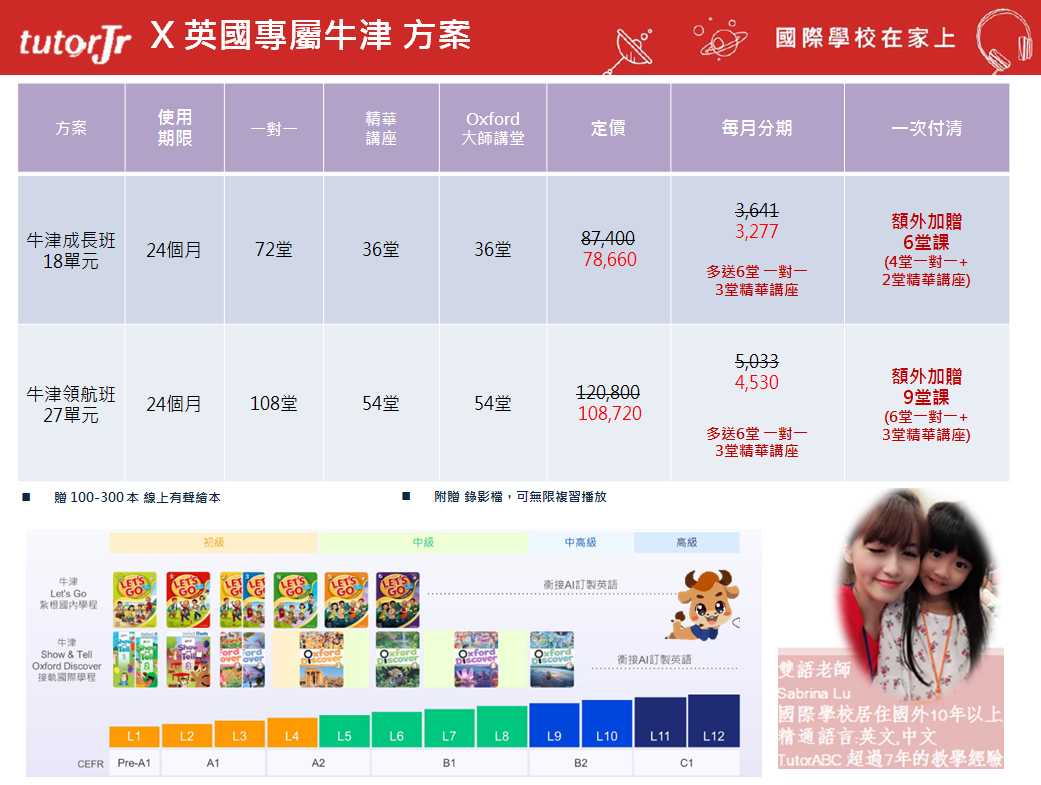Image resolution: width=1041 pixels, height=785 pixels.
Task: Click the 每月分期 column header
Action: click(757, 128)
